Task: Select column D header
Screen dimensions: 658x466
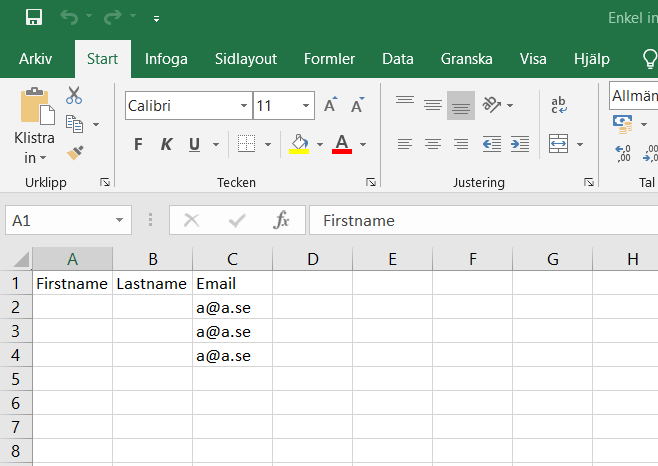Action: coord(313,259)
